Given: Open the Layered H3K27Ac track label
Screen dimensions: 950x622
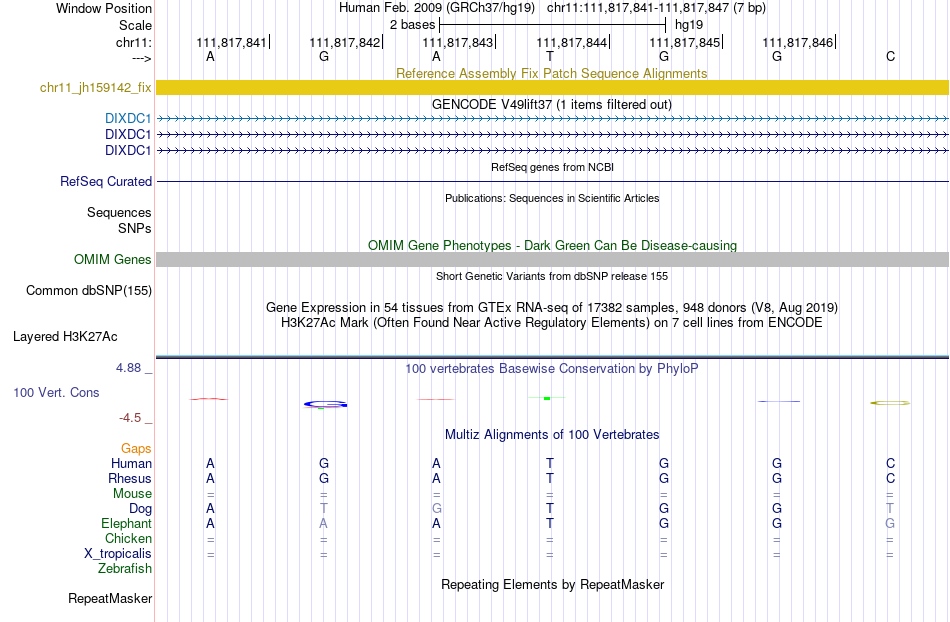Looking at the screenshot, I should pos(65,337).
